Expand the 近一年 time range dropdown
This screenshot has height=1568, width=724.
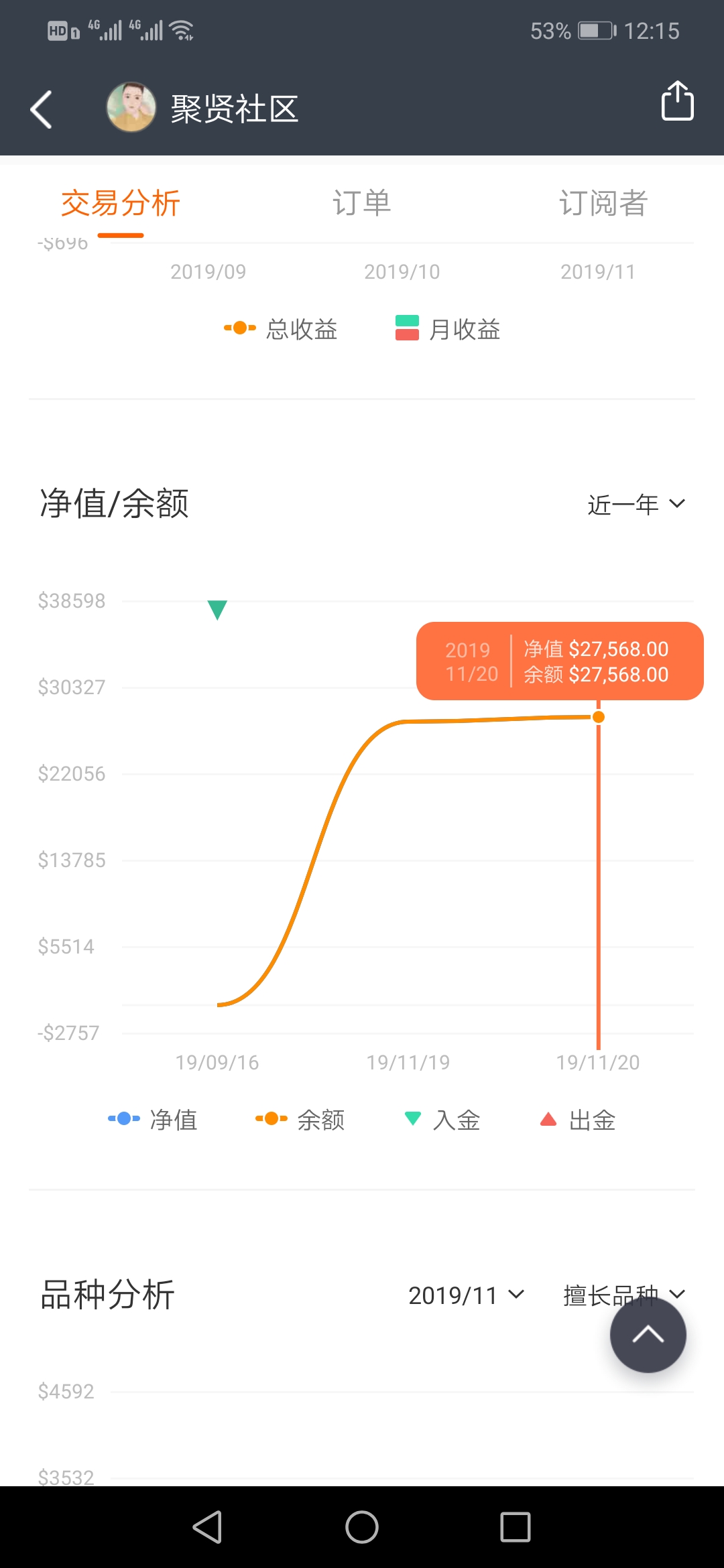pyautogui.click(x=637, y=505)
